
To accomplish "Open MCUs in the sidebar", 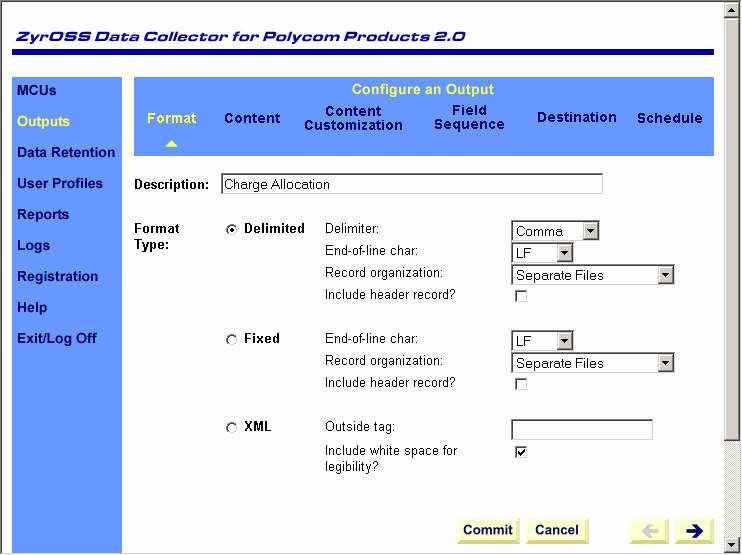I will click(36, 90).
